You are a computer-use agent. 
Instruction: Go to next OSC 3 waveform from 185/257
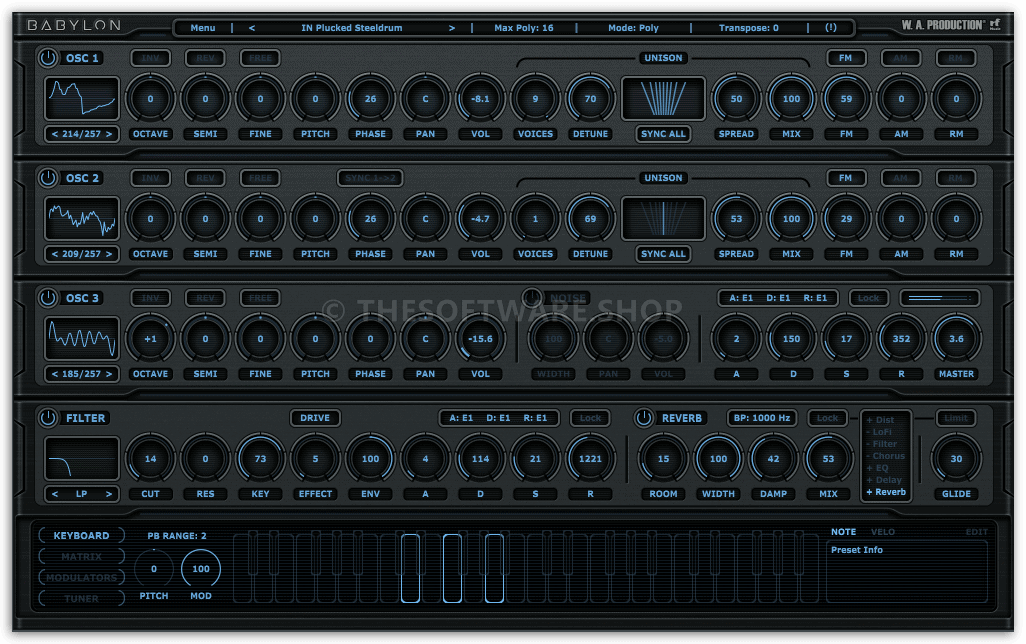pos(109,374)
